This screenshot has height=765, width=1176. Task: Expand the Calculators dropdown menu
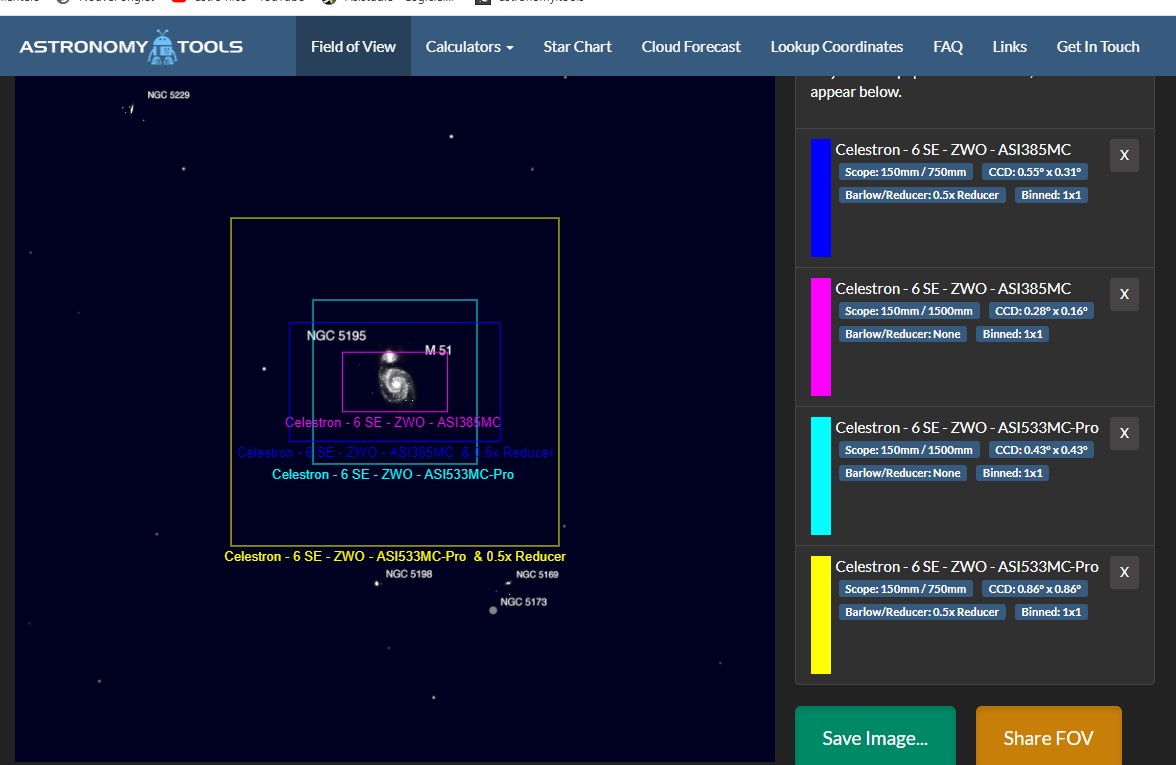pos(470,46)
